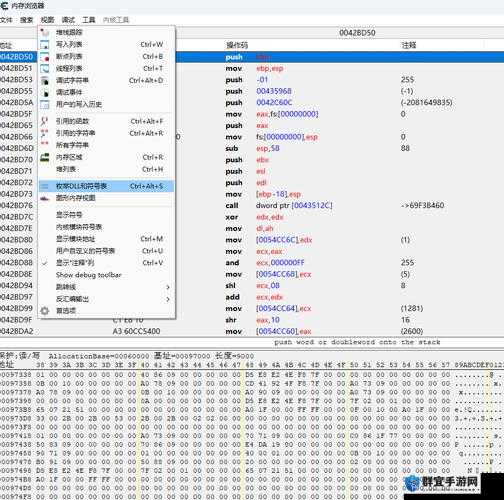
Task: Expand the 跳转线 submenu arrow
Action: point(168,287)
